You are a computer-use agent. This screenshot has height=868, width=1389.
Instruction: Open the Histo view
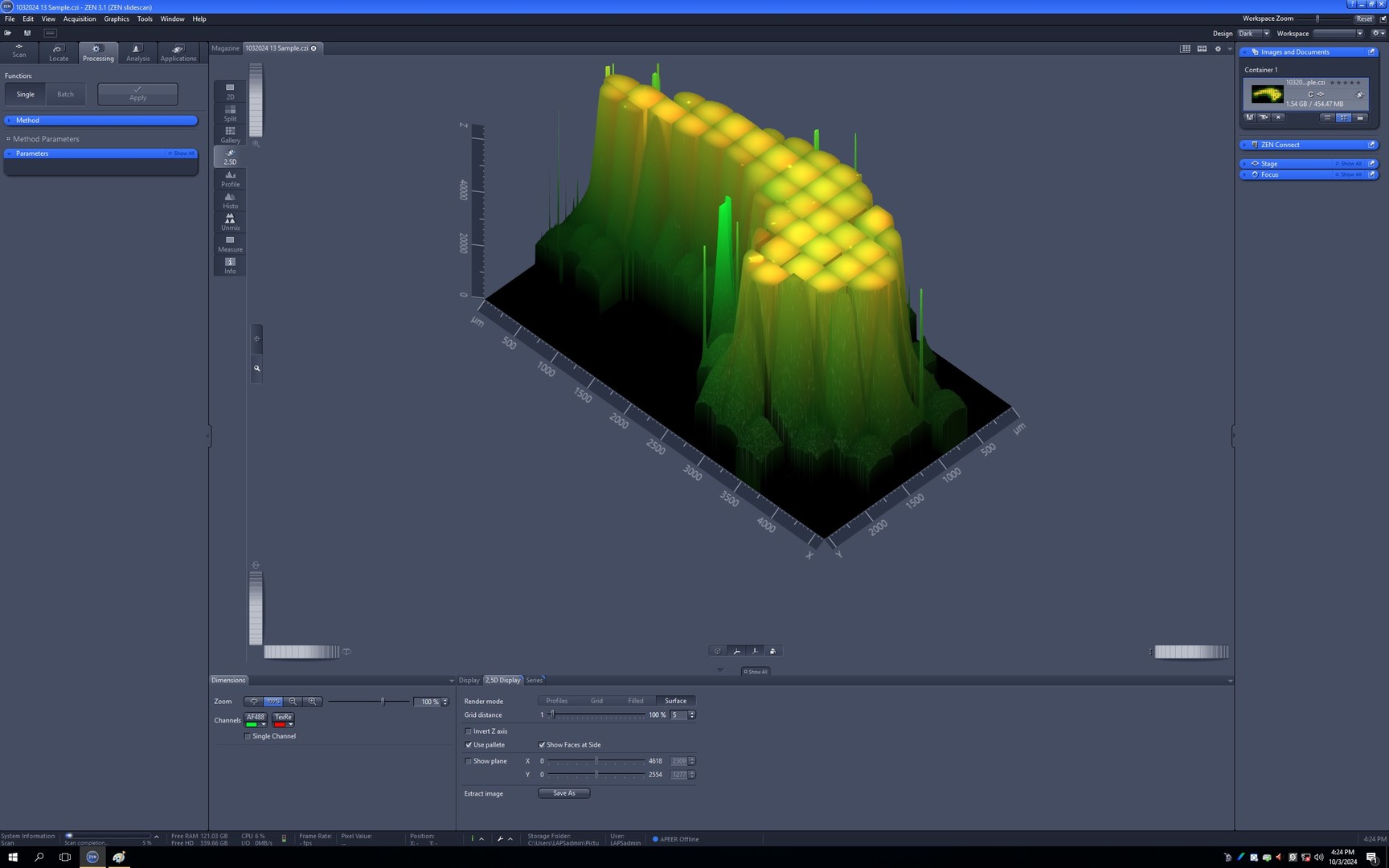[230, 200]
